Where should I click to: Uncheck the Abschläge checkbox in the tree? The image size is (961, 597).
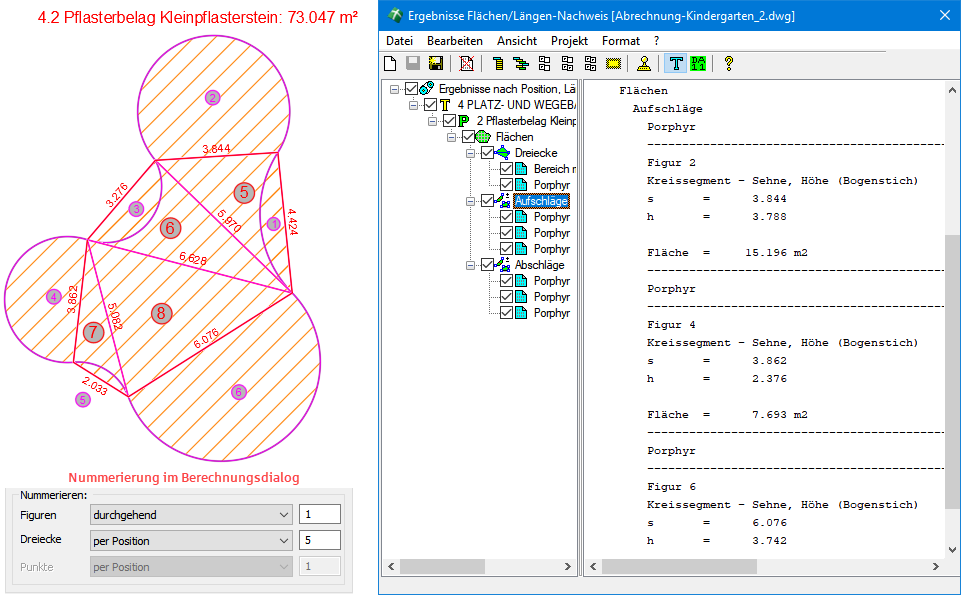(488, 265)
